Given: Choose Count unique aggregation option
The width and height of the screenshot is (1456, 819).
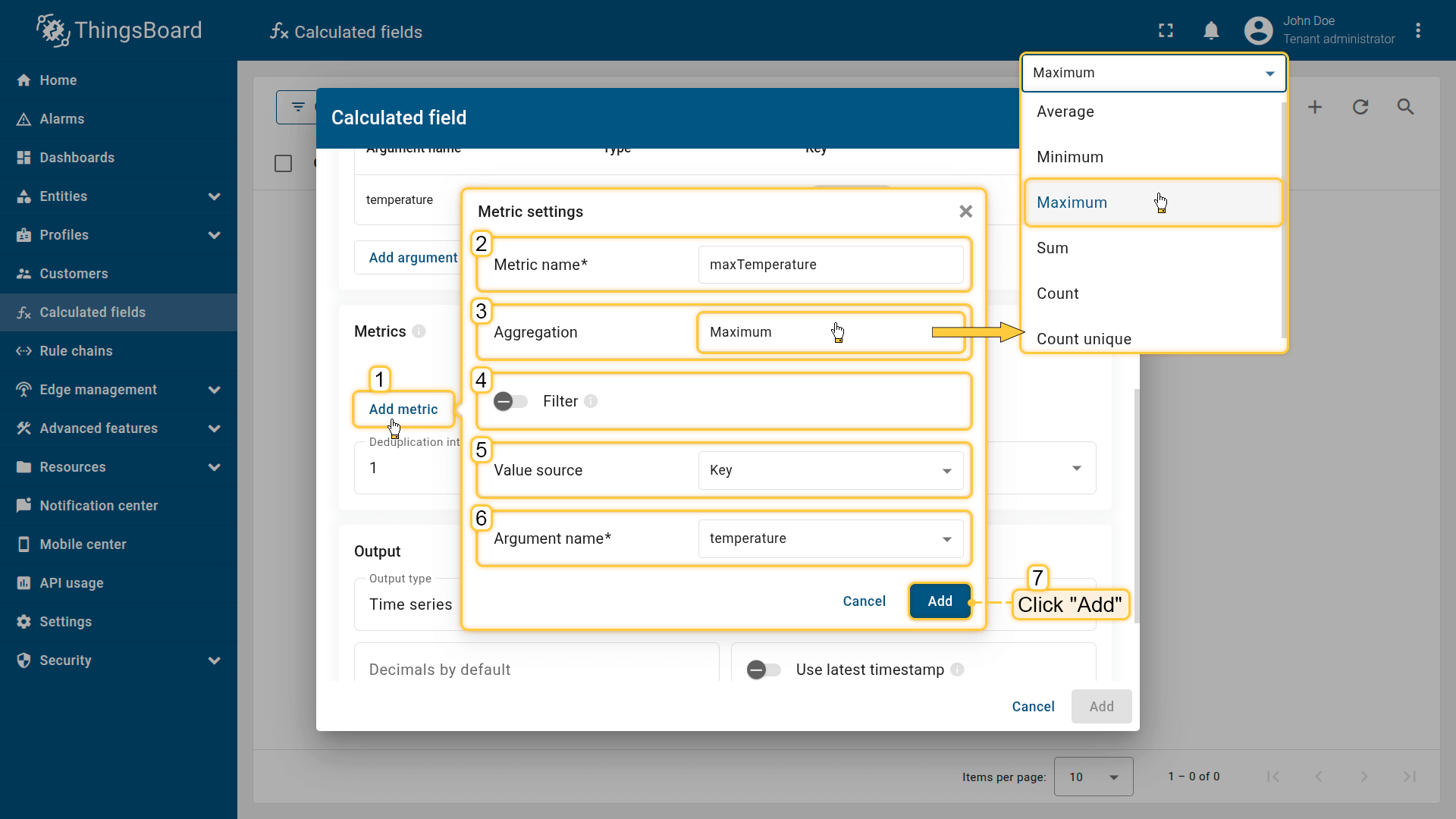Looking at the screenshot, I should tap(1083, 339).
